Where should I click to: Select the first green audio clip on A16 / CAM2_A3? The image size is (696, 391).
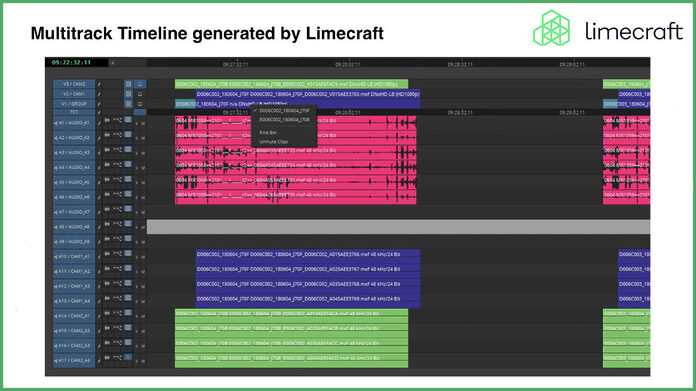291,345
